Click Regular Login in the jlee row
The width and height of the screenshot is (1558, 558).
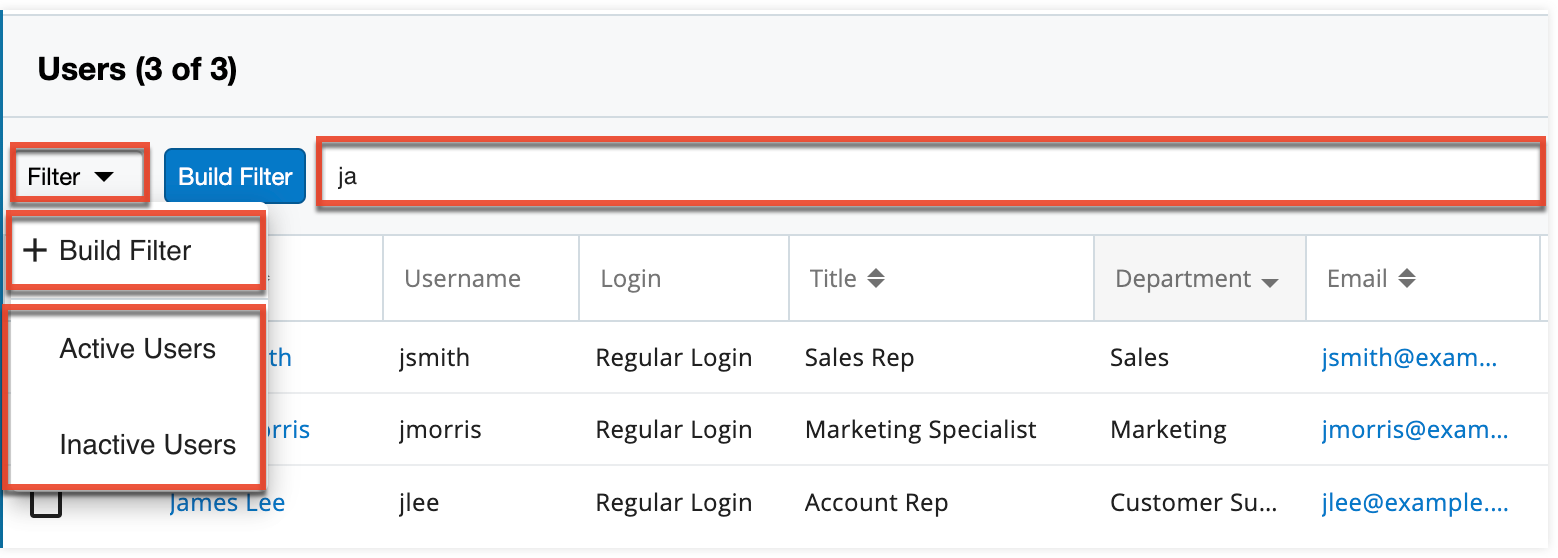[x=673, y=503]
